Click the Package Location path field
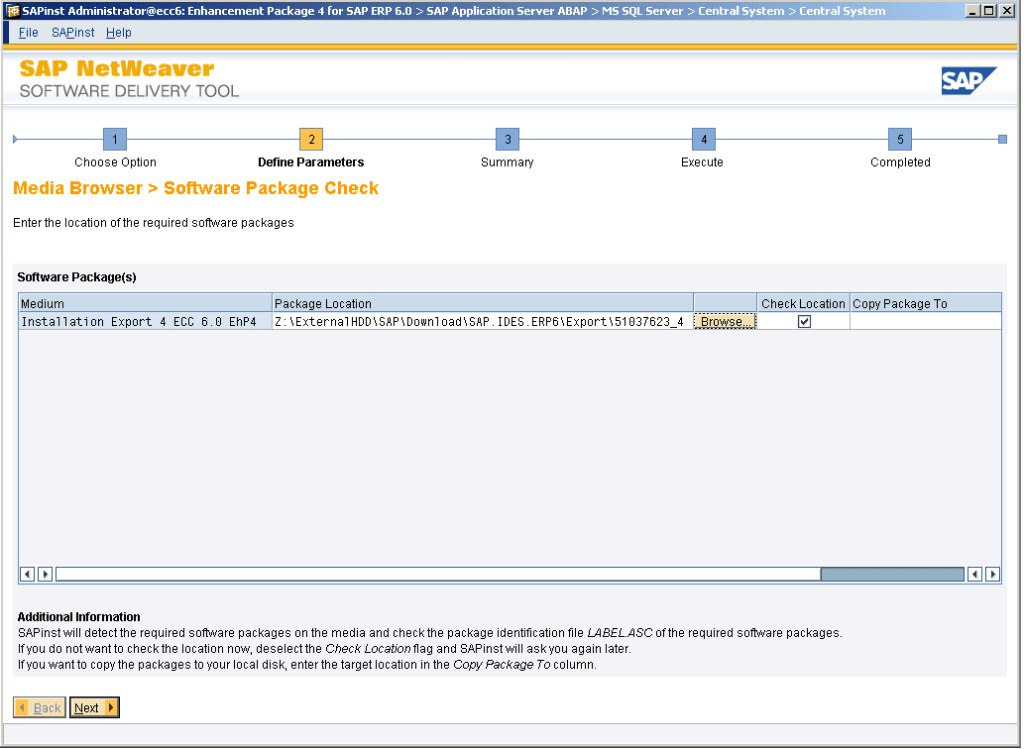 tap(483, 321)
